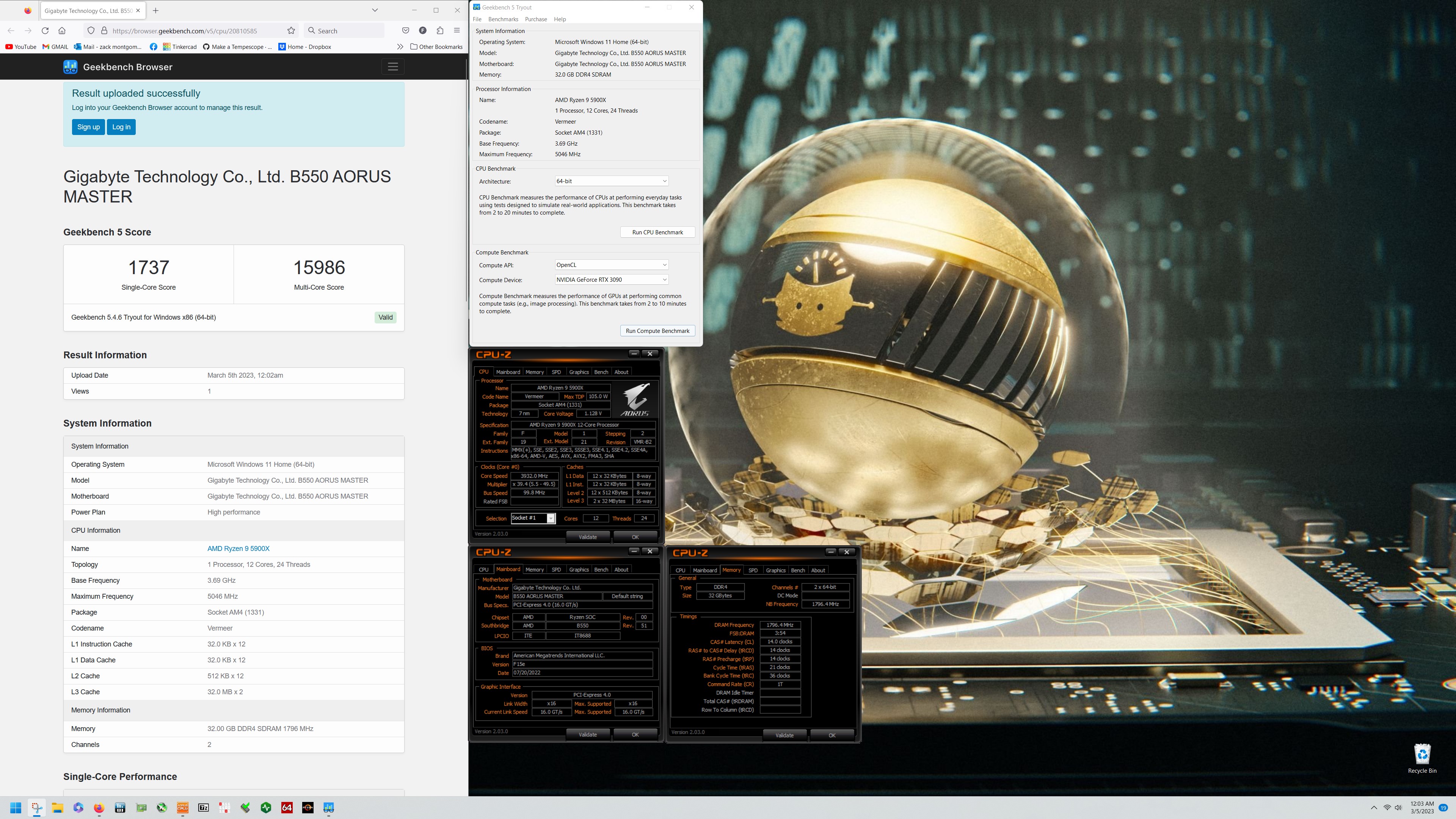Open the GMAIL bookmark
The height and width of the screenshot is (819, 1456).
coord(55,47)
